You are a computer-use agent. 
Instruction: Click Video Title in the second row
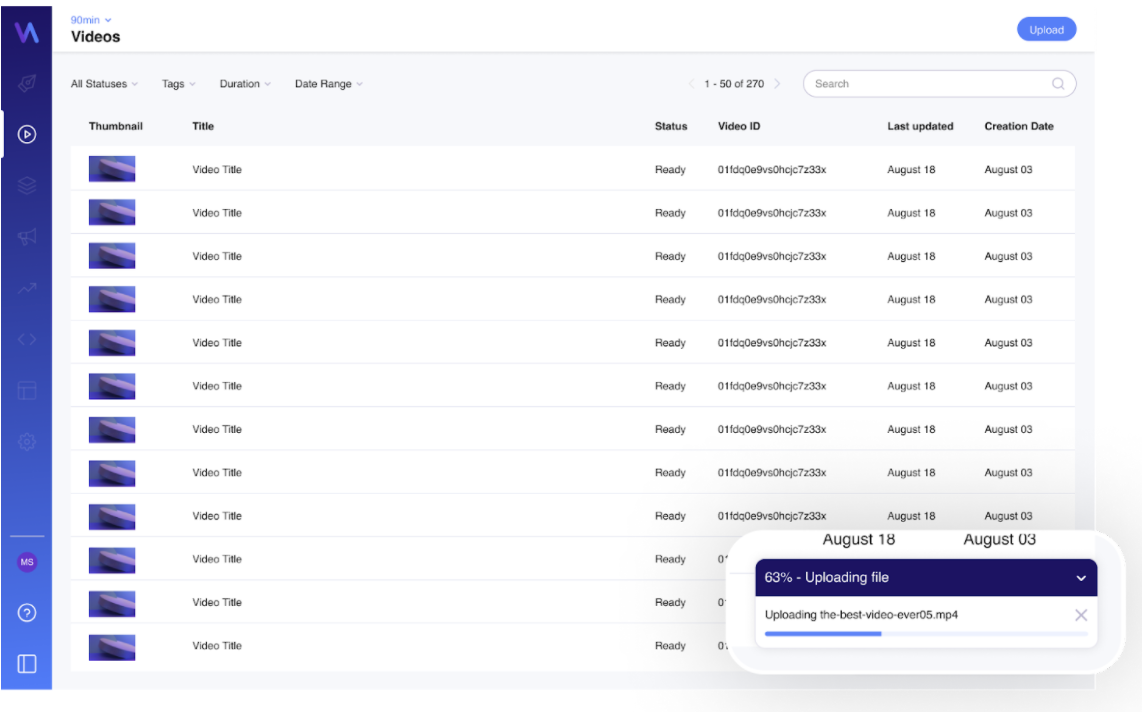click(217, 213)
